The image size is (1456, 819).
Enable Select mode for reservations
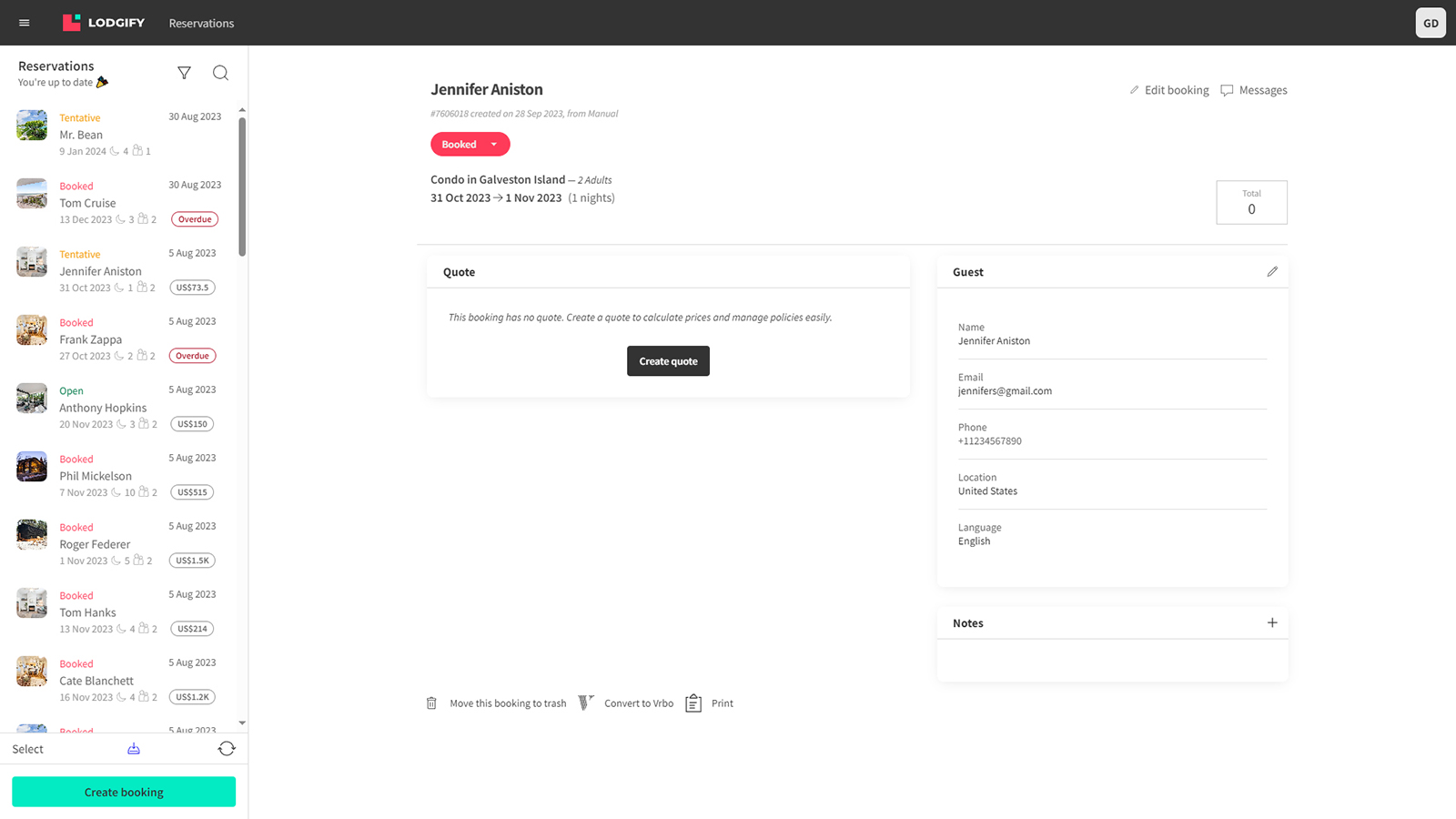pos(27,748)
